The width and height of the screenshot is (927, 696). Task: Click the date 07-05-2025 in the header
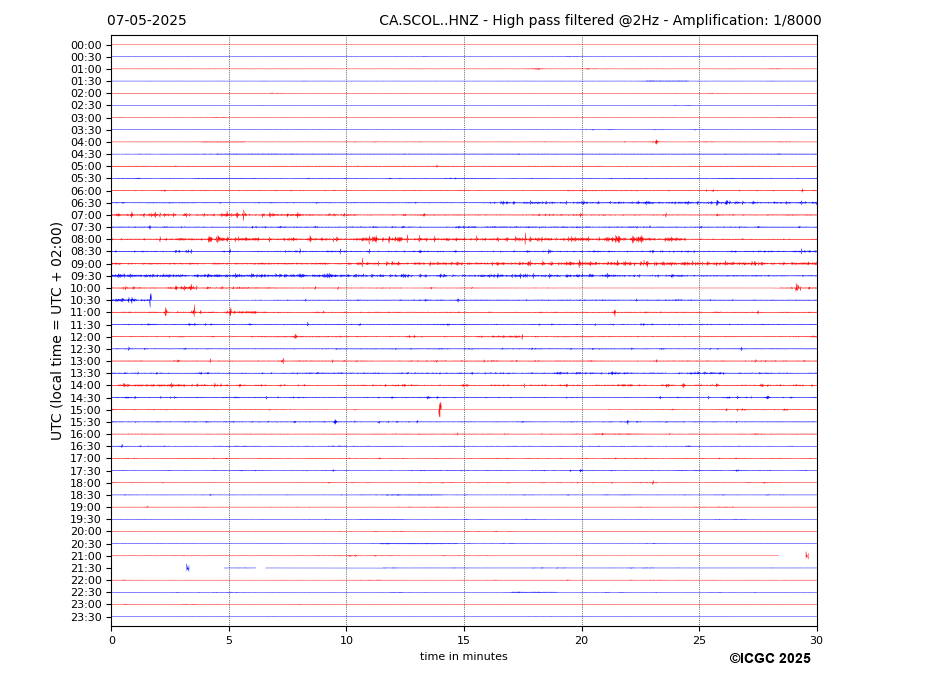147,21
